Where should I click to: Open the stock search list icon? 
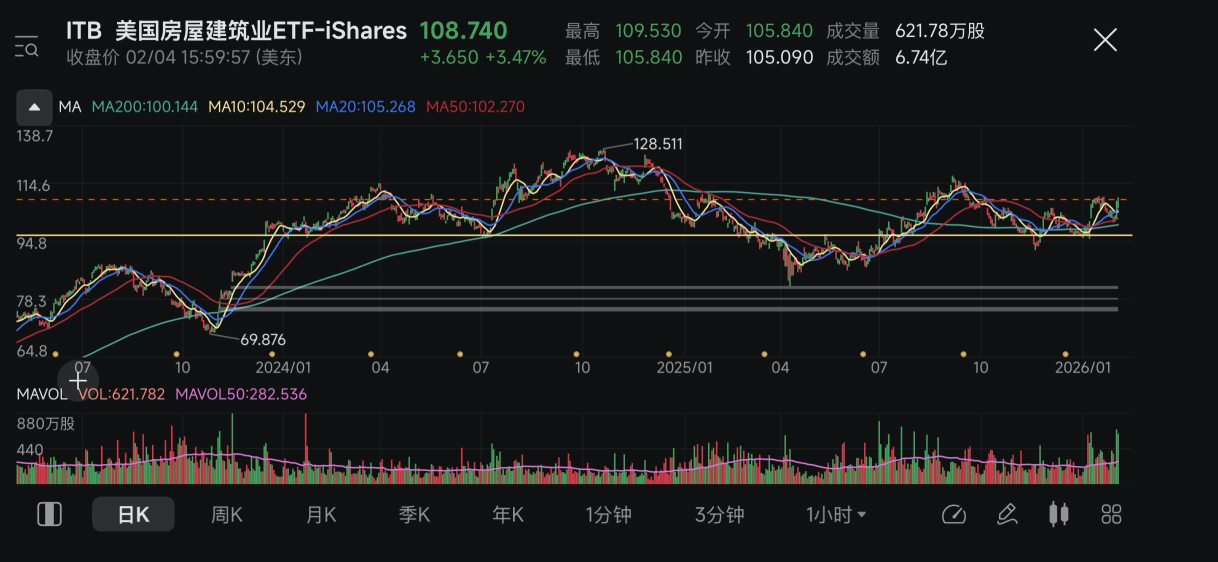click(27, 46)
